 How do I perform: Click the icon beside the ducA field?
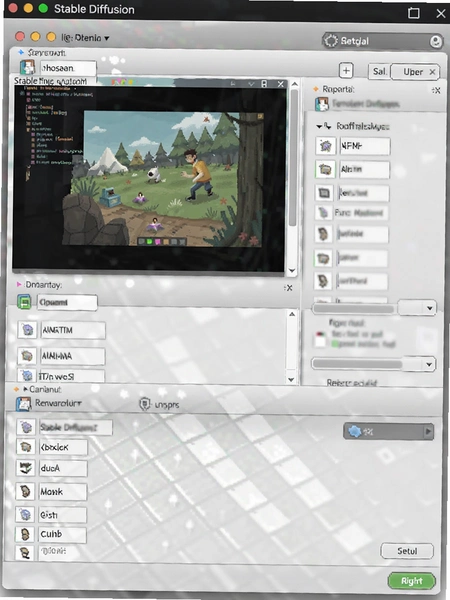(25, 468)
